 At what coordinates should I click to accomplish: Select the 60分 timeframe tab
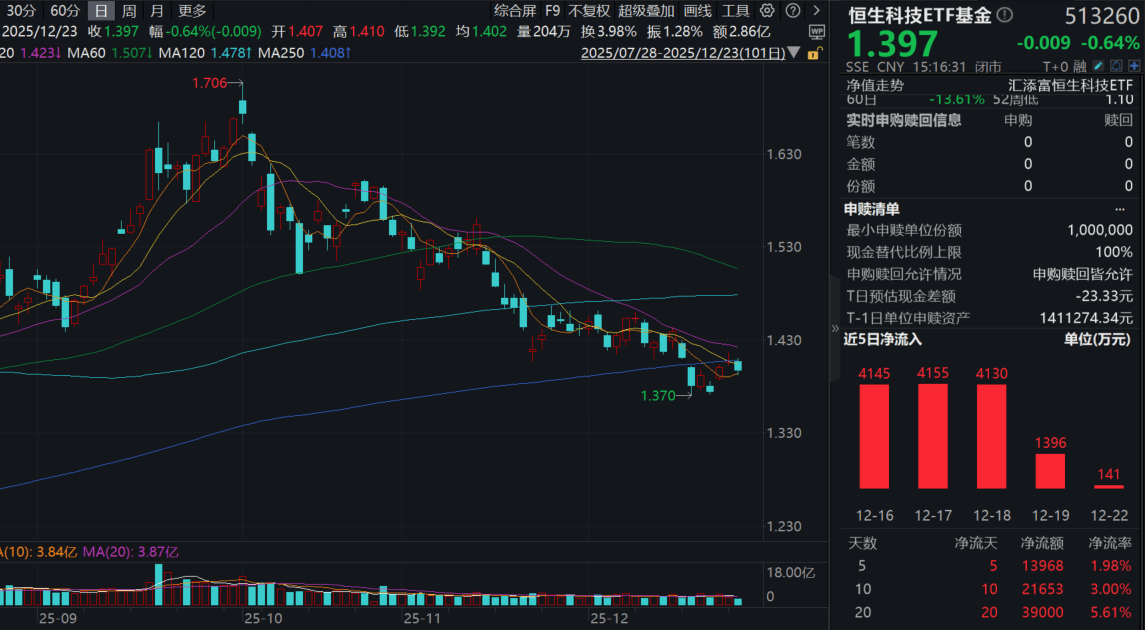(x=65, y=11)
